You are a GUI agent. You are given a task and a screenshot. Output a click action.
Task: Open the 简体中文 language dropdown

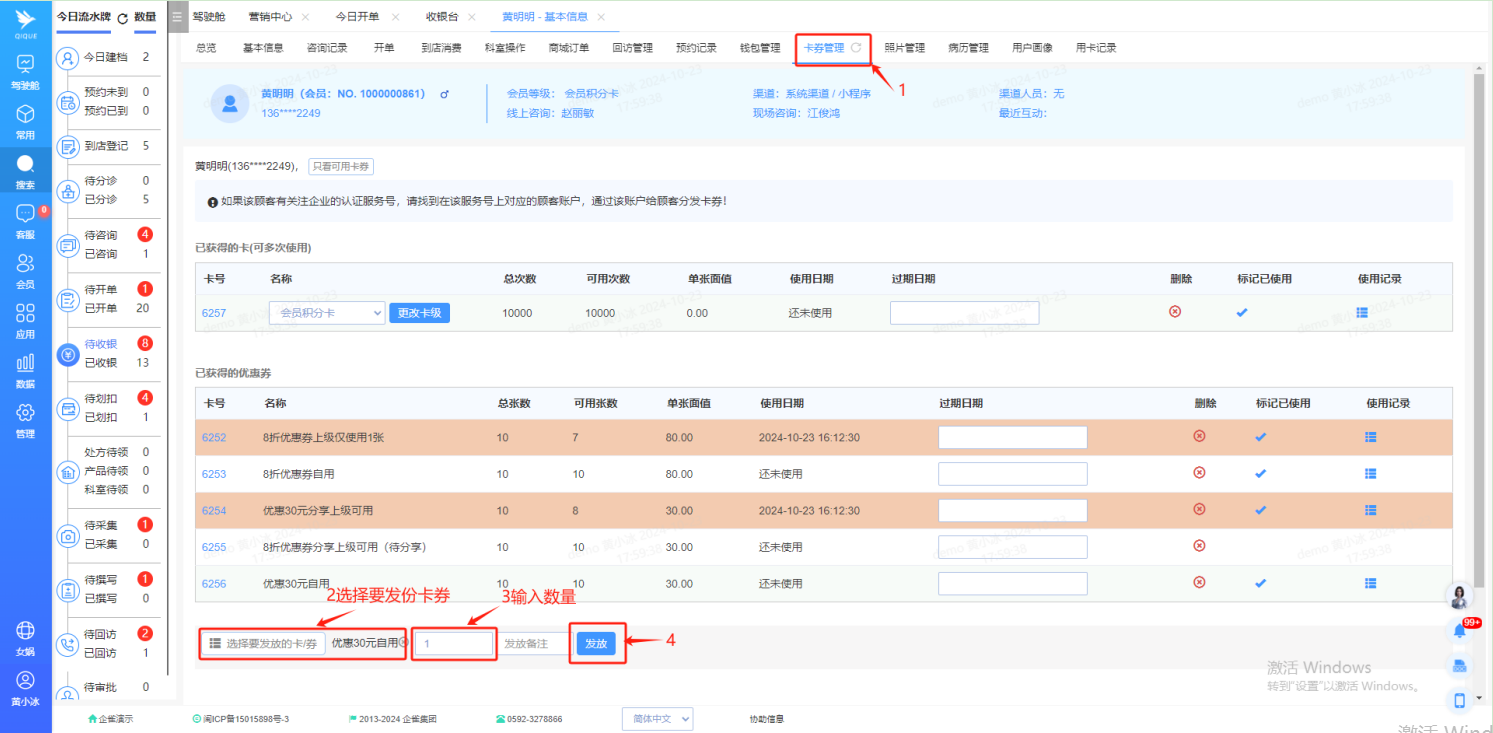pos(657,719)
